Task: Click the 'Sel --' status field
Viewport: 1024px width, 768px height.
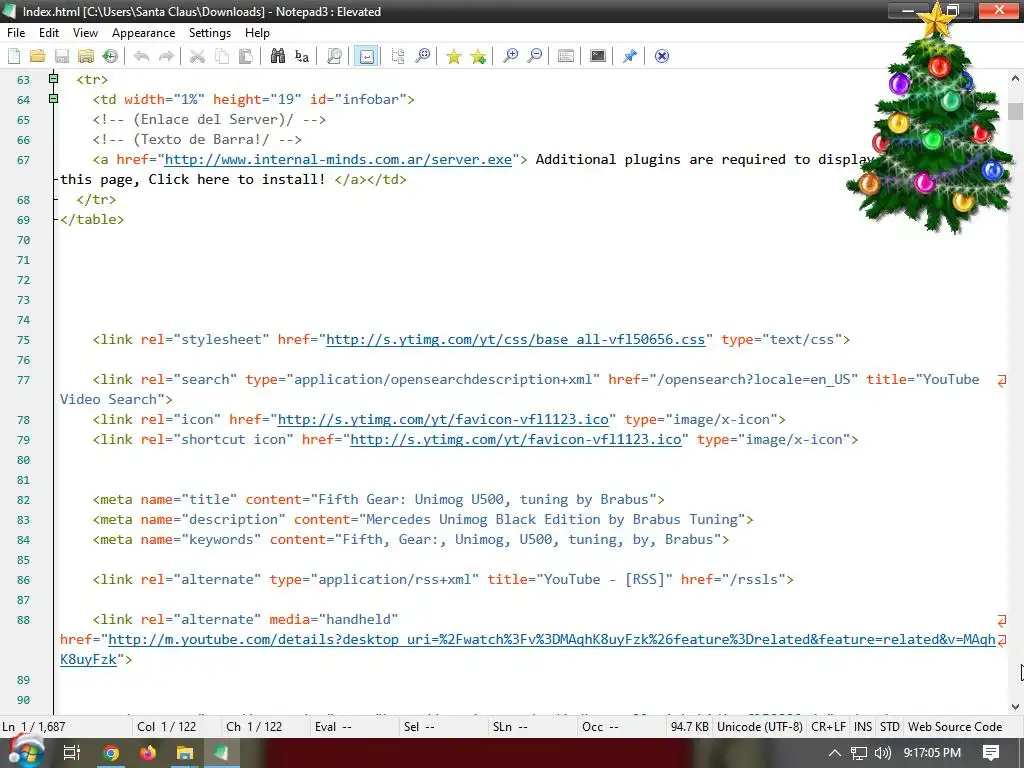Action: [419, 727]
